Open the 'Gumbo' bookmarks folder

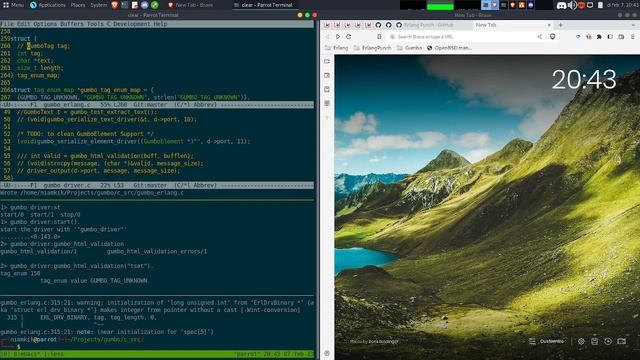point(409,48)
